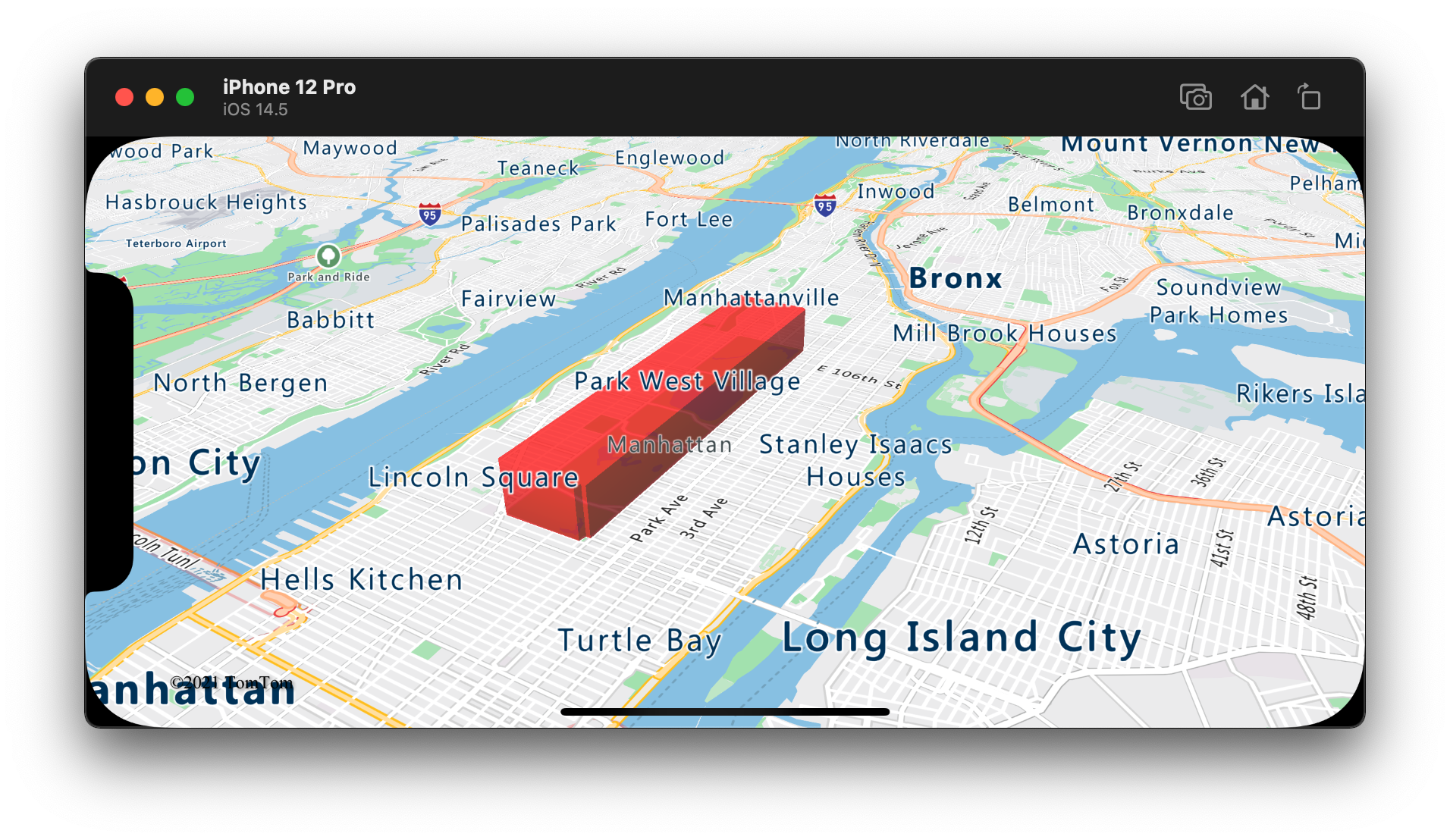This screenshot has width=1450, height=840.
Task: Tap the Fort Lee label
Action: (x=689, y=220)
